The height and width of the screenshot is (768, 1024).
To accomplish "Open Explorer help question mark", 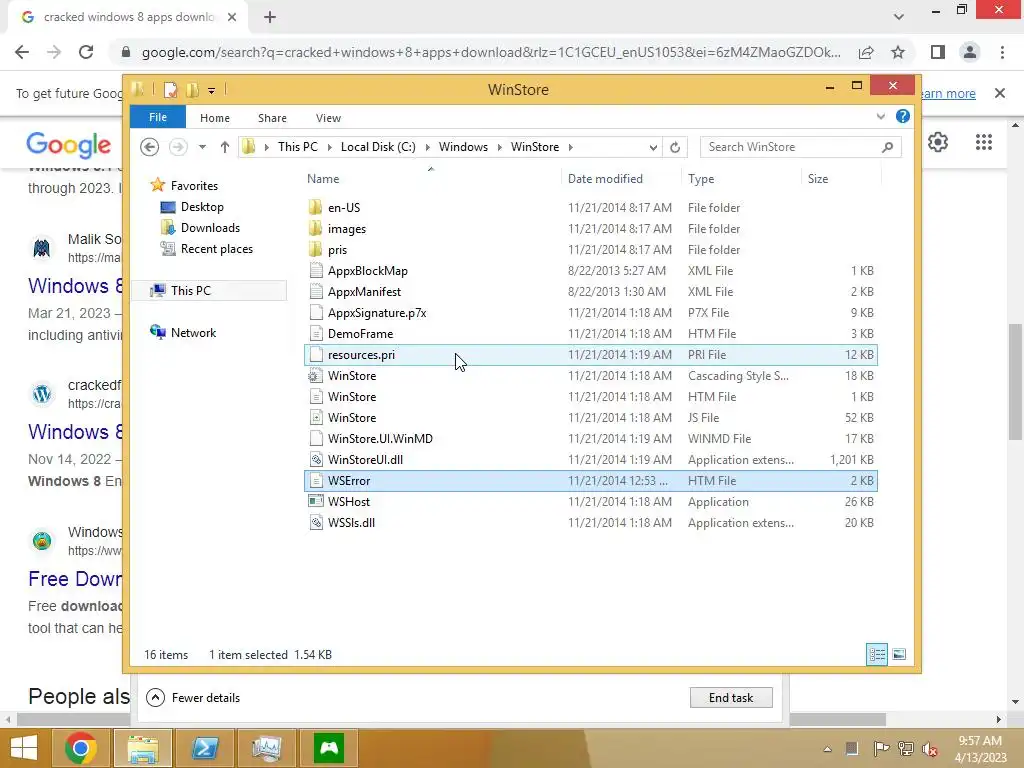I will 903,116.
